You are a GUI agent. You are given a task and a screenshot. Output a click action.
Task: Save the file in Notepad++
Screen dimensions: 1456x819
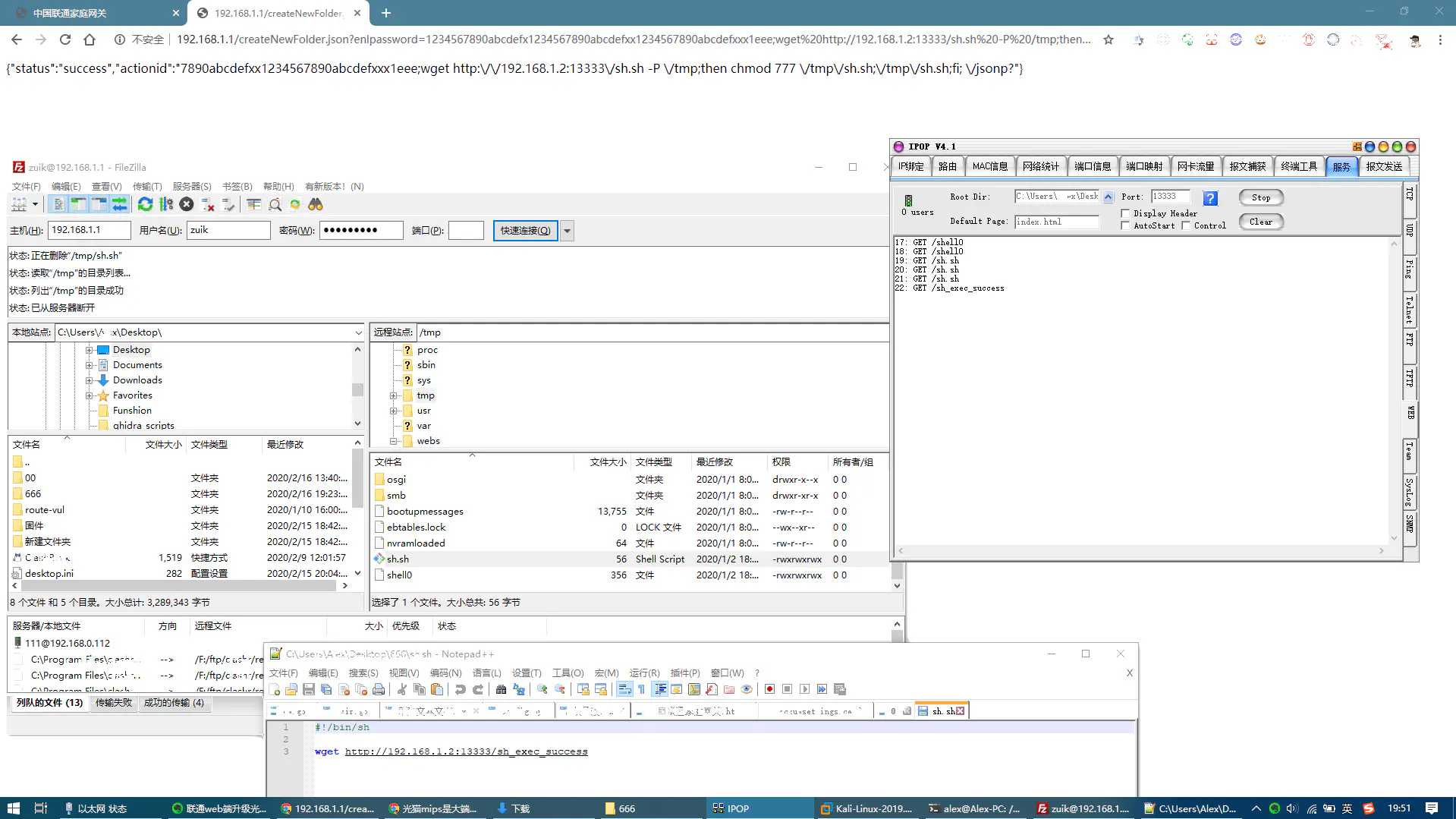(x=308, y=689)
